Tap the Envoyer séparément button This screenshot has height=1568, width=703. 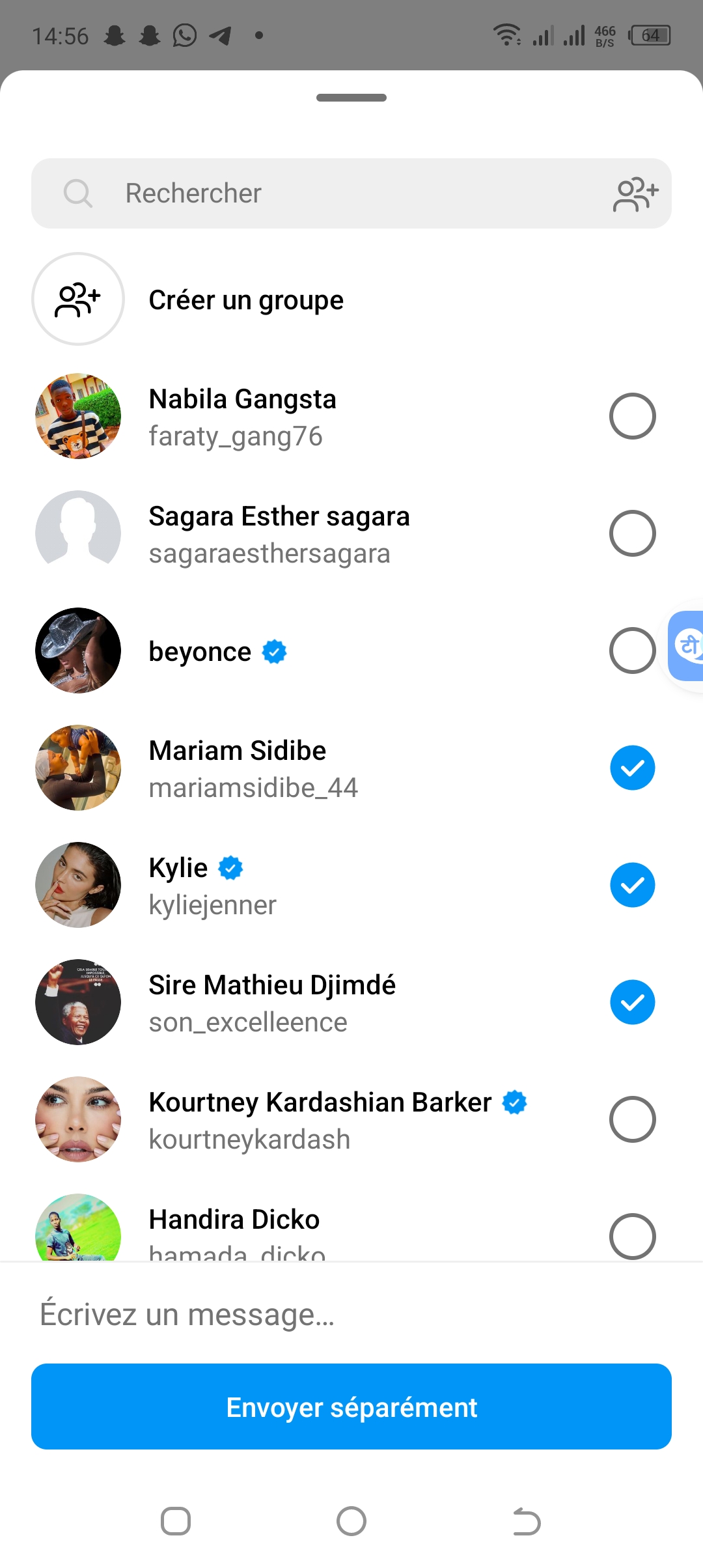(351, 1407)
